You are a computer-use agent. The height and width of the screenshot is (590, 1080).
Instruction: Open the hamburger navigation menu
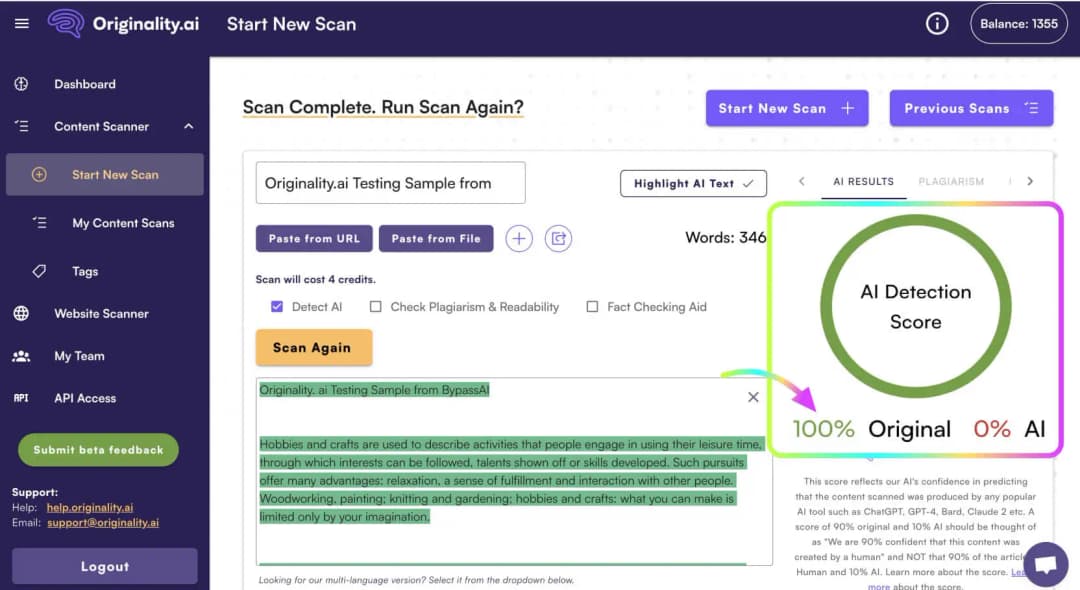click(22, 23)
